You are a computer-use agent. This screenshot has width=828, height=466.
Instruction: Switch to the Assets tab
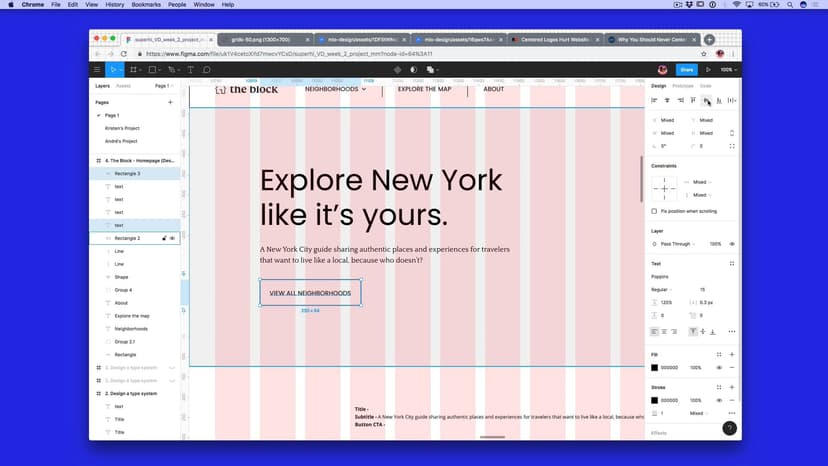coord(124,86)
